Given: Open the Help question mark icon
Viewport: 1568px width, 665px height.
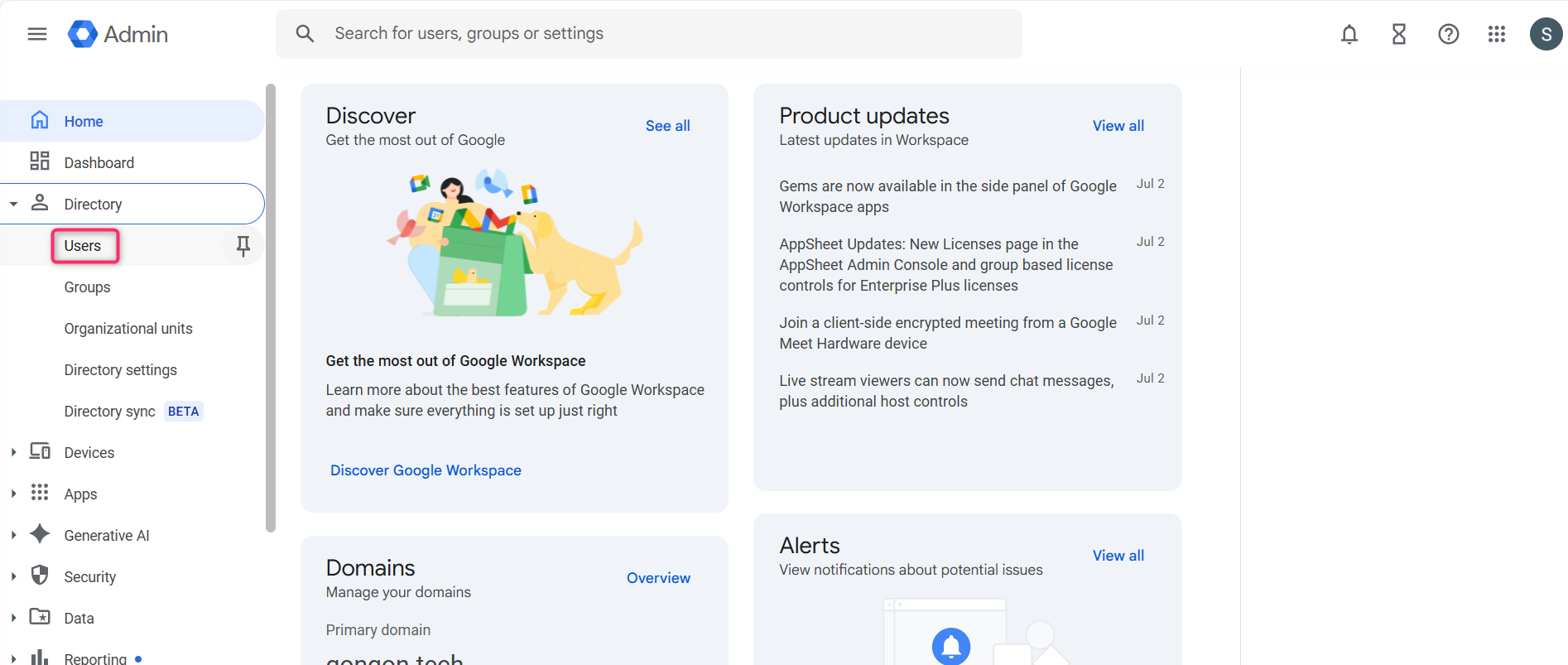Looking at the screenshot, I should pyautogui.click(x=1449, y=34).
